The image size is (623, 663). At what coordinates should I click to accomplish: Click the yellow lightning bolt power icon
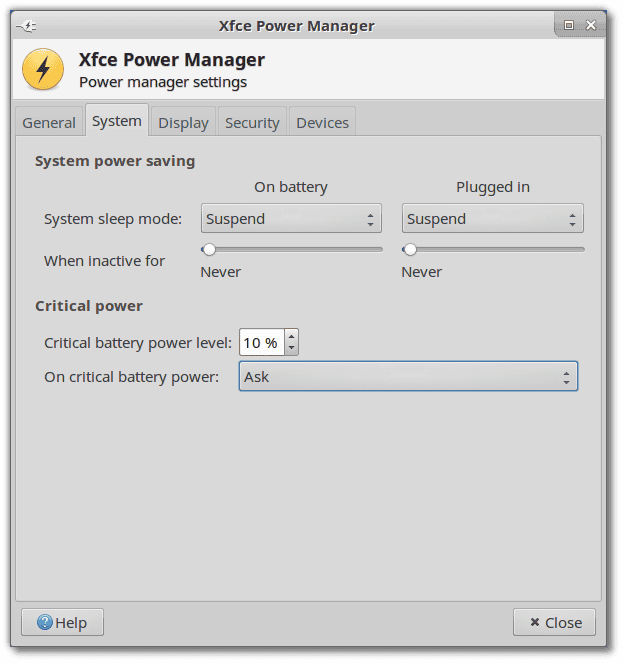point(43,69)
